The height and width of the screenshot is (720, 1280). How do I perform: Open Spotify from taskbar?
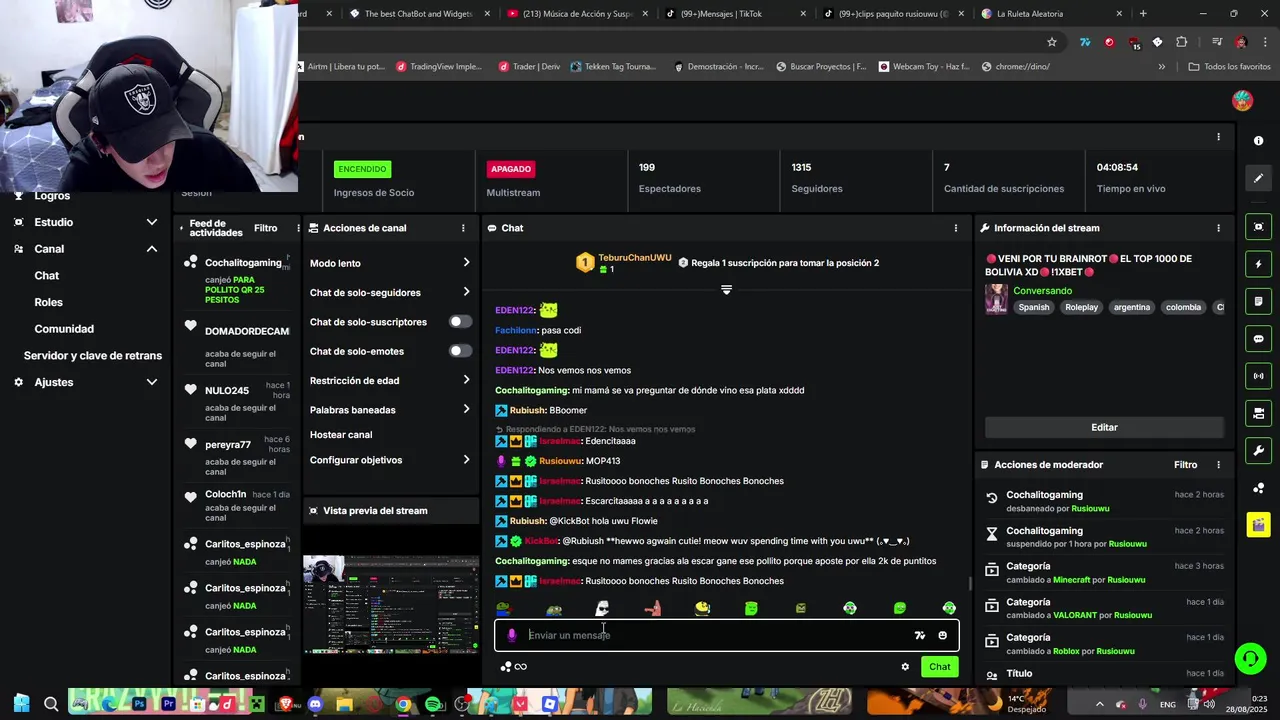pyautogui.click(x=433, y=704)
